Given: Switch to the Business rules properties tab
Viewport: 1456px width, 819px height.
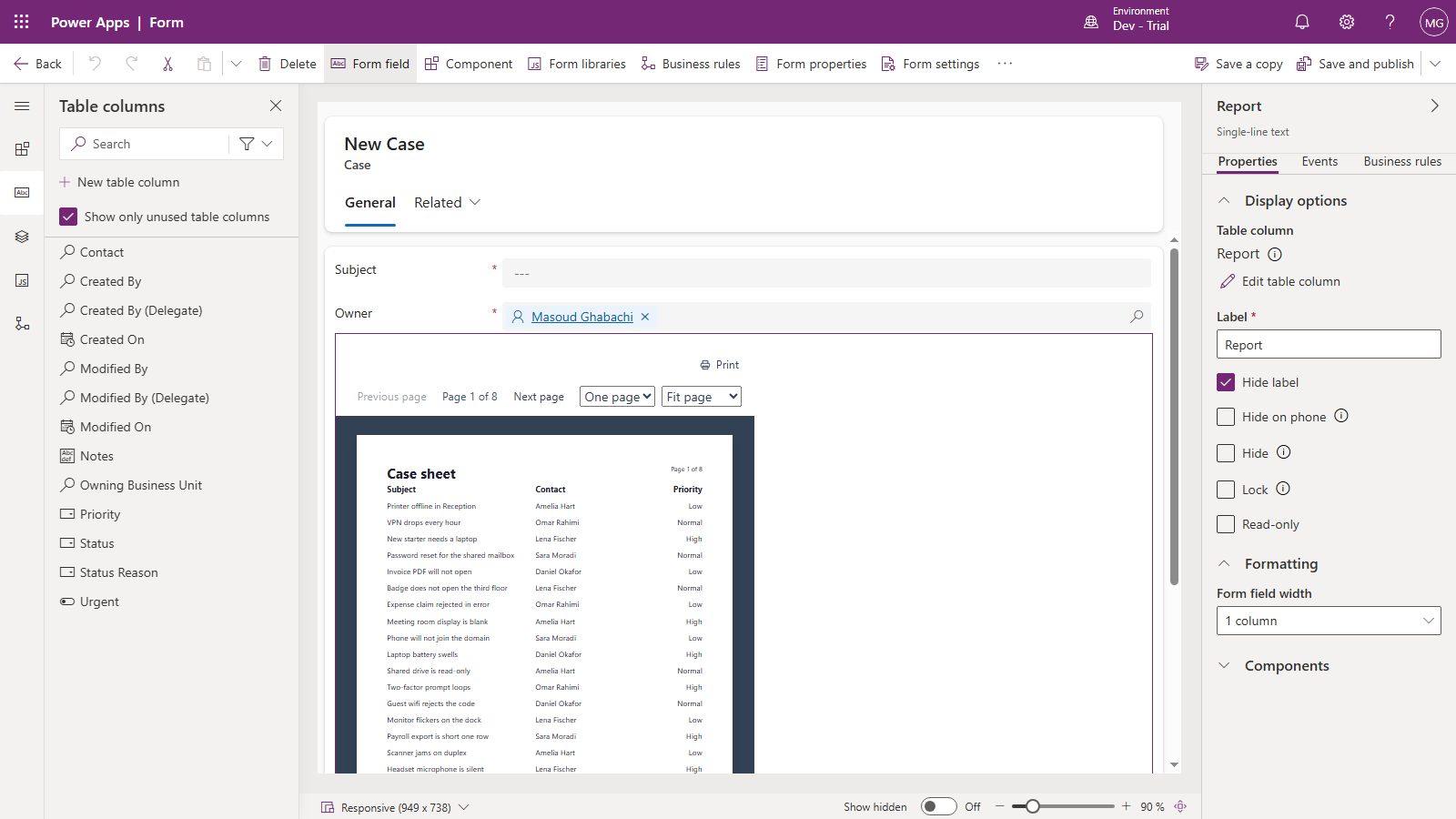Looking at the screenshot, I should (x=1402, y=161).
